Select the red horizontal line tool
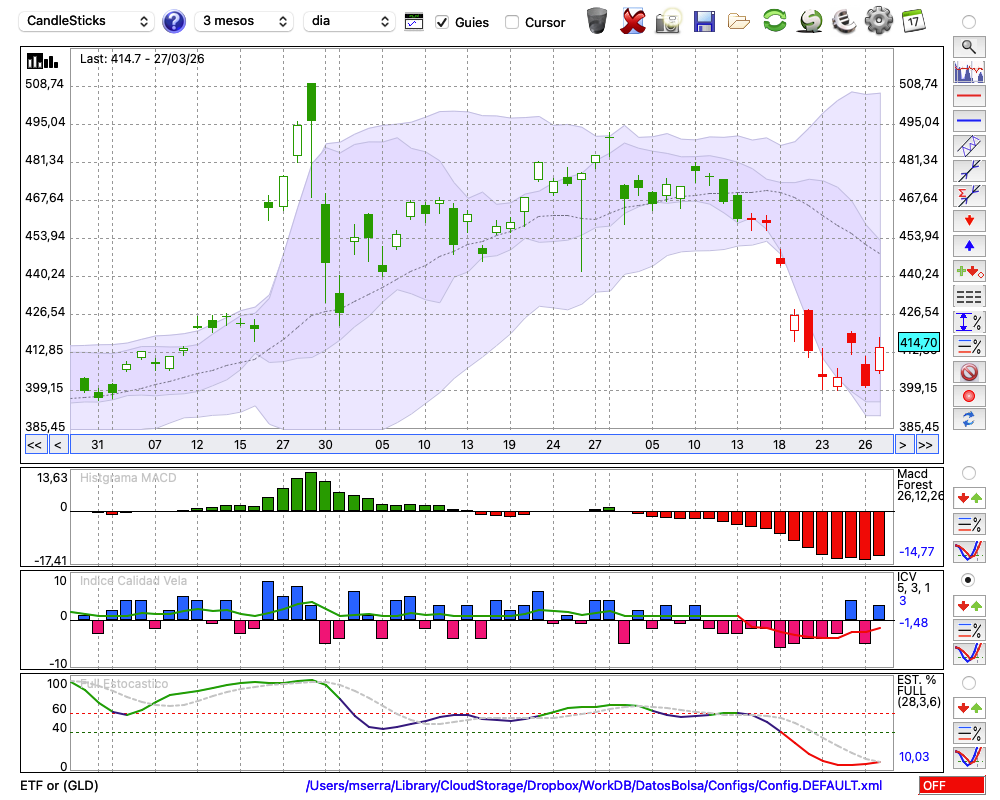 tap(968, 97)
